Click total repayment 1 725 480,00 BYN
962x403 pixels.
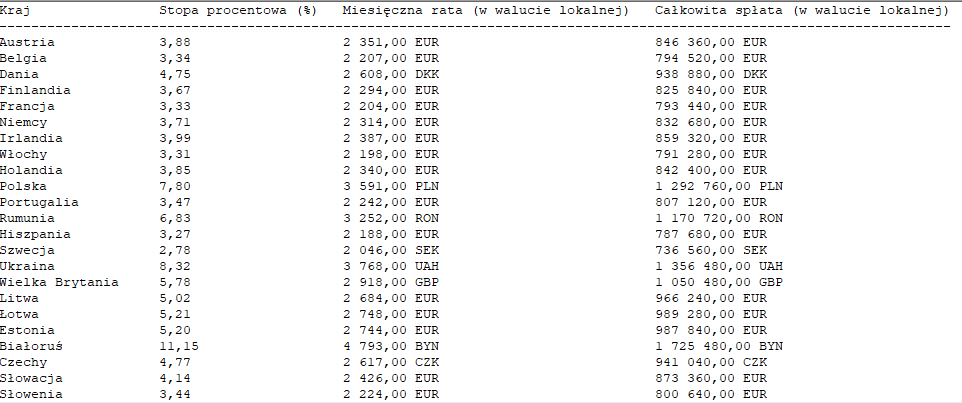coord(718,346)
